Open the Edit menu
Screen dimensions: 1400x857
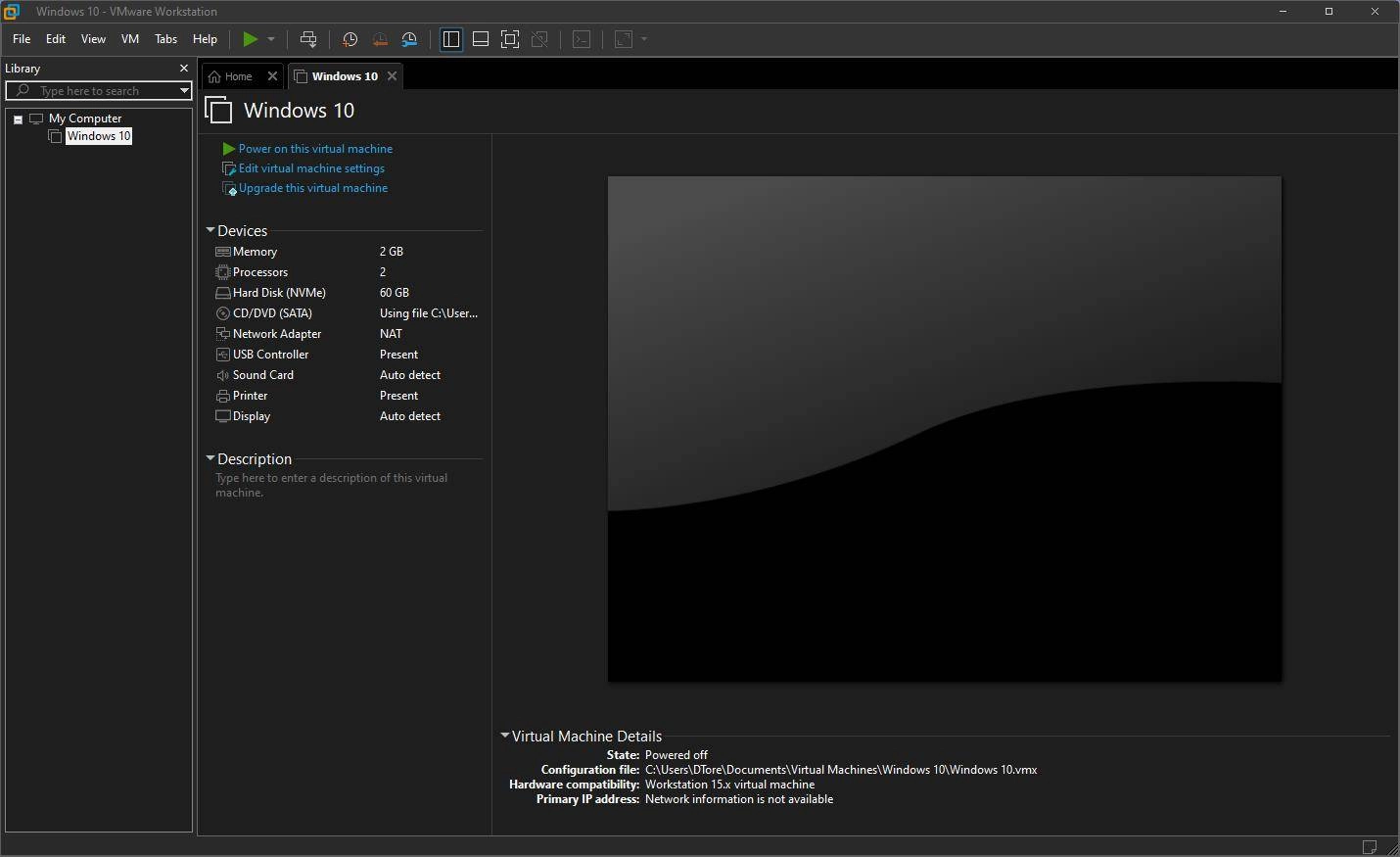coord(56,39)
